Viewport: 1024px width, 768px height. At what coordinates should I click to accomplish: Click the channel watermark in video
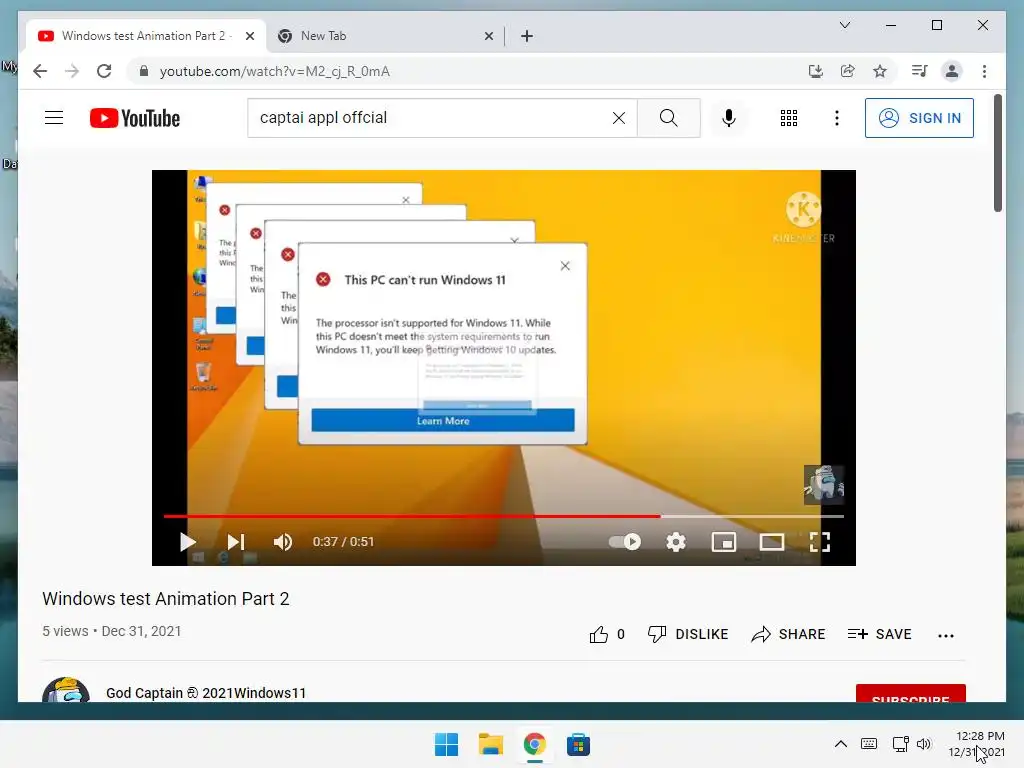(x=824, y=485)
